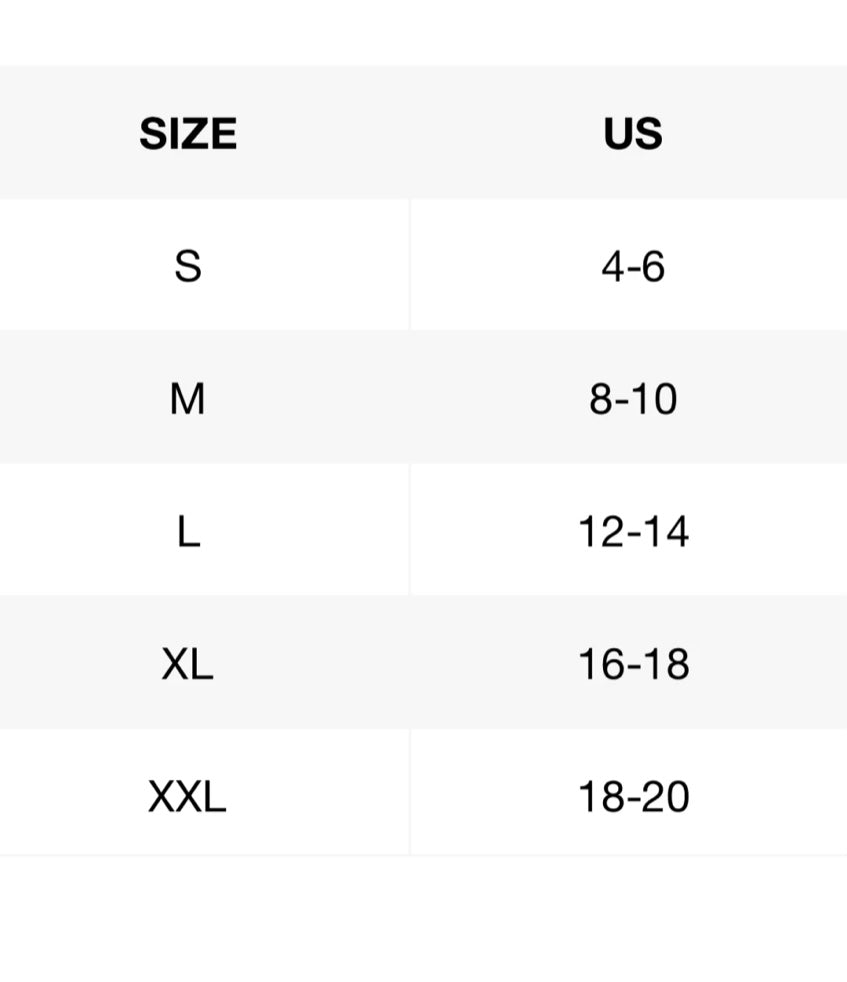Select the XL size cell

point(204,662)
